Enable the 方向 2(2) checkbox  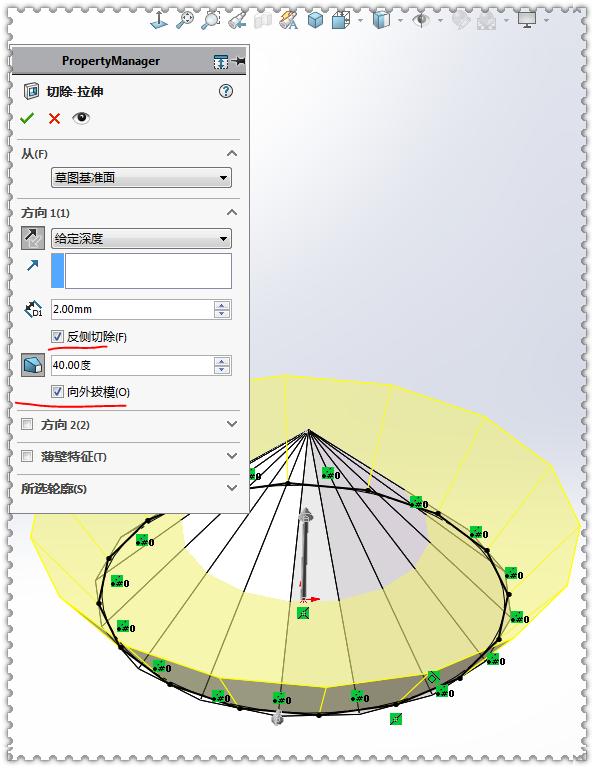point(27,424)
